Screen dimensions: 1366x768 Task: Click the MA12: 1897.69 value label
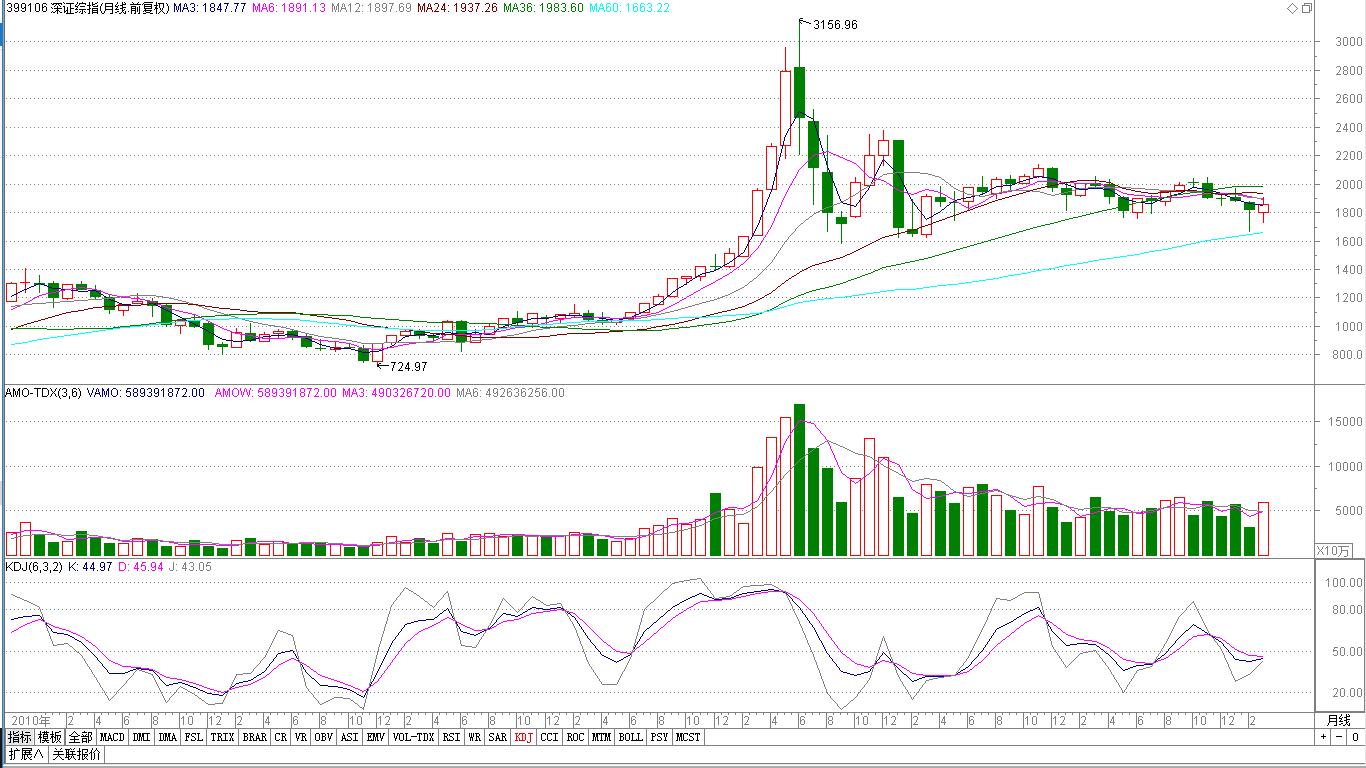pos(371,8)
